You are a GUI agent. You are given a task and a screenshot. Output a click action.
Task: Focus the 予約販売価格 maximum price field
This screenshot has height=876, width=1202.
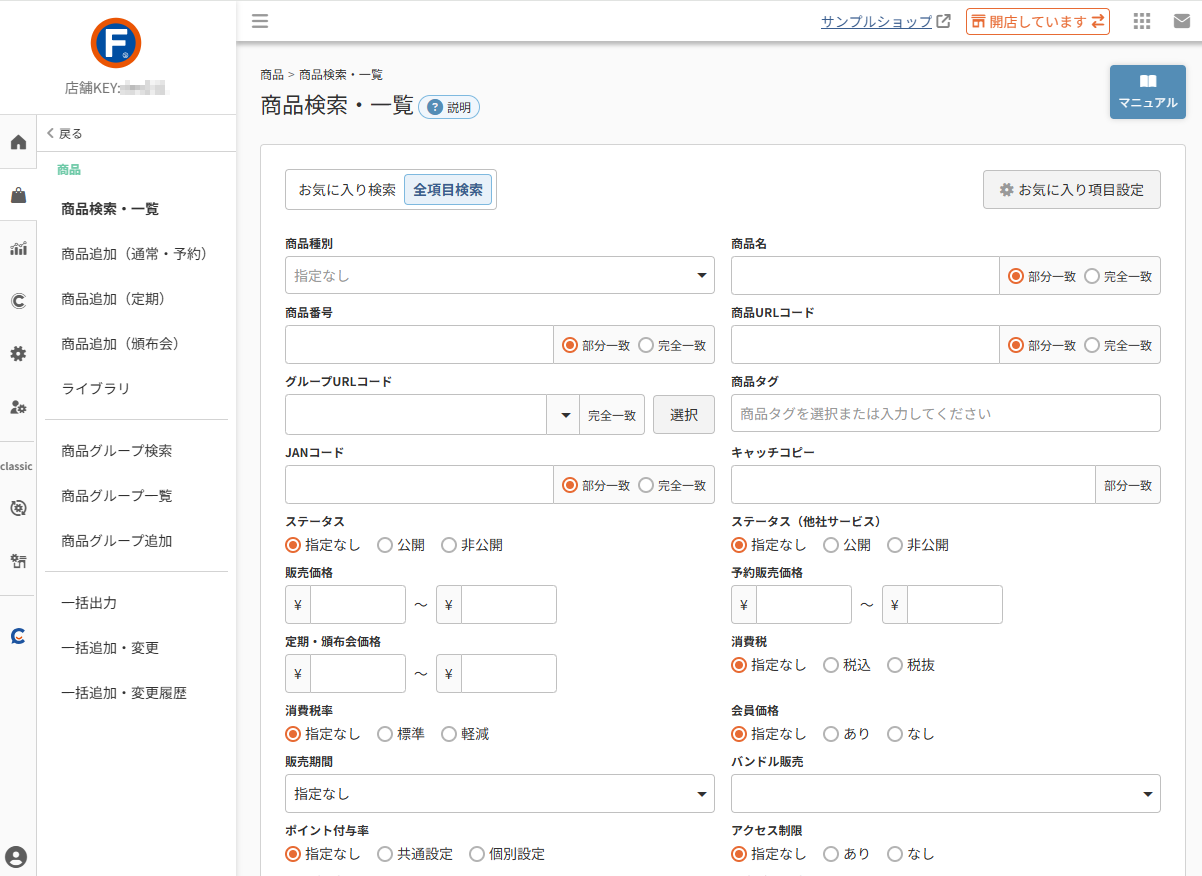click(x=954, y=605)
